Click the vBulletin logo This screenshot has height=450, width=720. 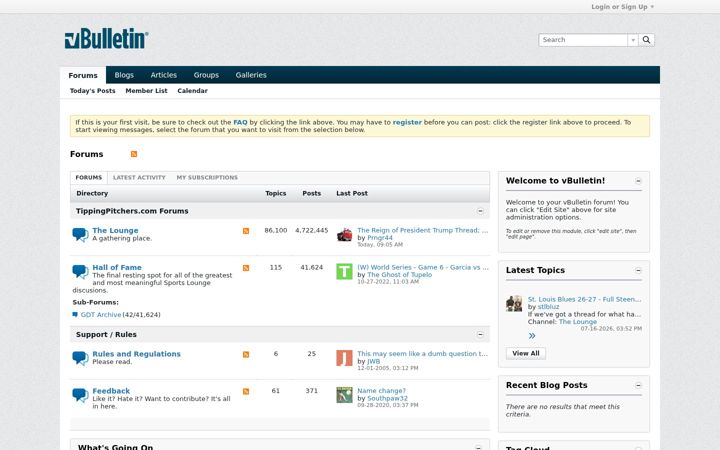point(106,39)
